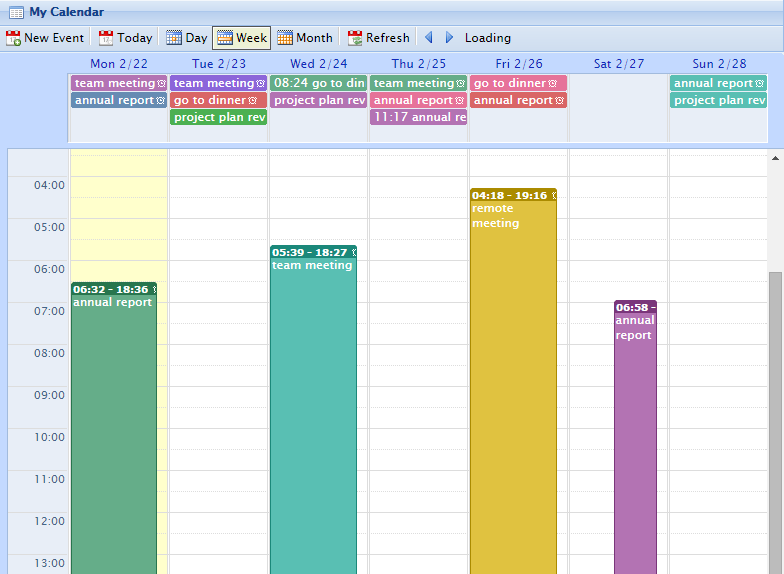Switch to Week view

tap(241, 38)
